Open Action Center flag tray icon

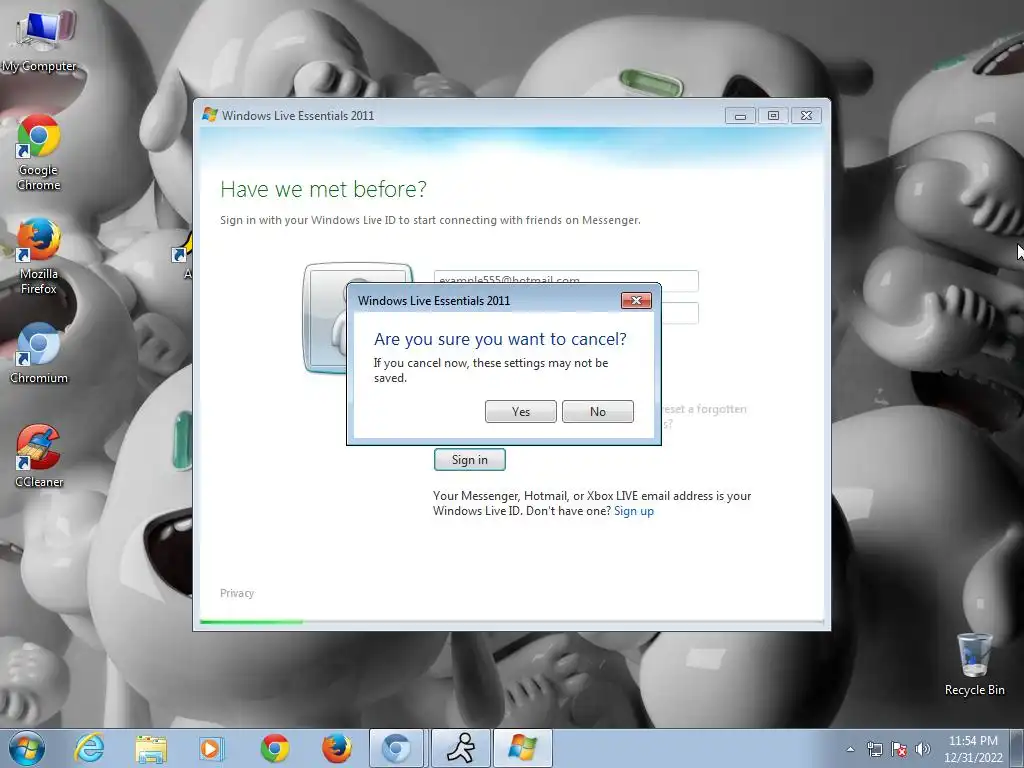click(x=899, y=749)
